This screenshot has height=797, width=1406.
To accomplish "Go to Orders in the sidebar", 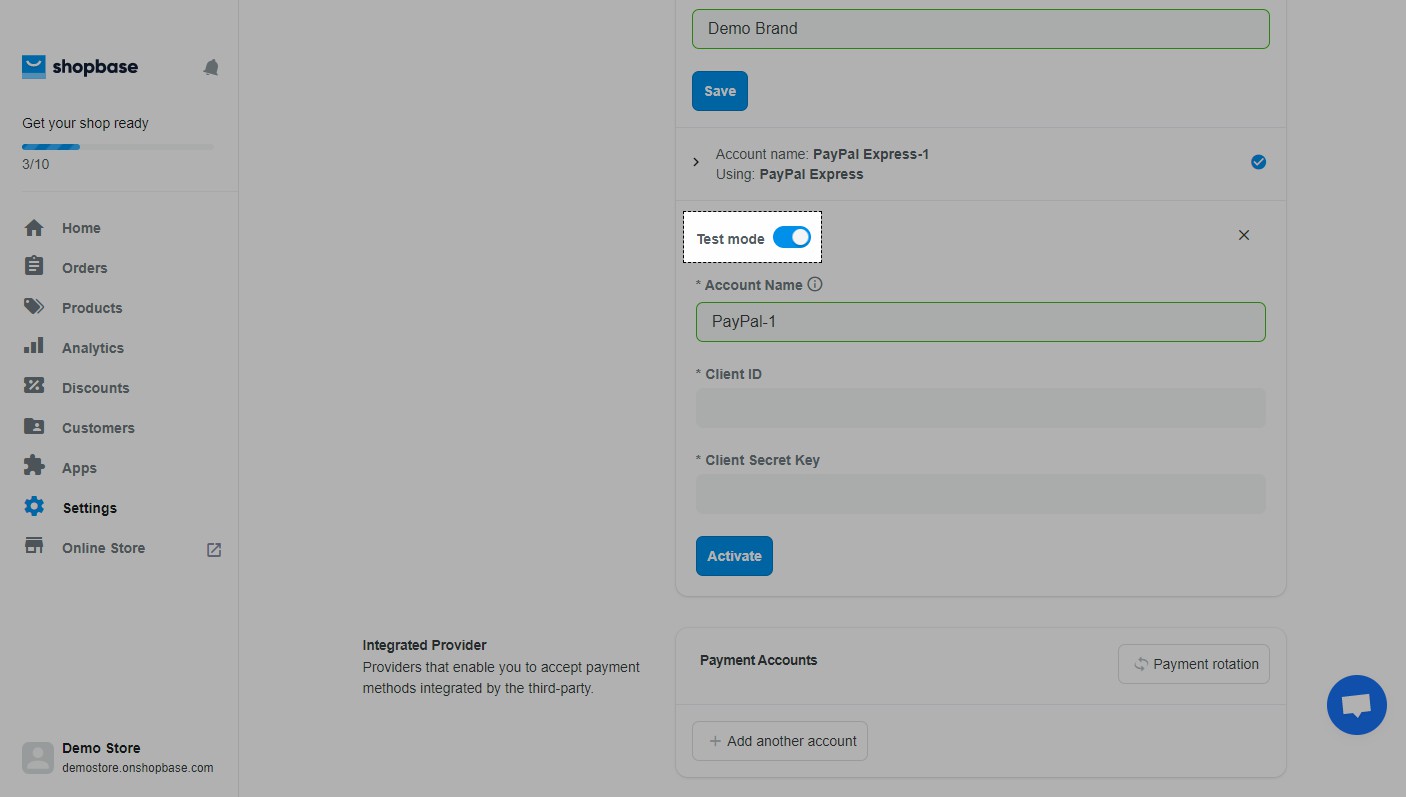I will coord(84,268).
